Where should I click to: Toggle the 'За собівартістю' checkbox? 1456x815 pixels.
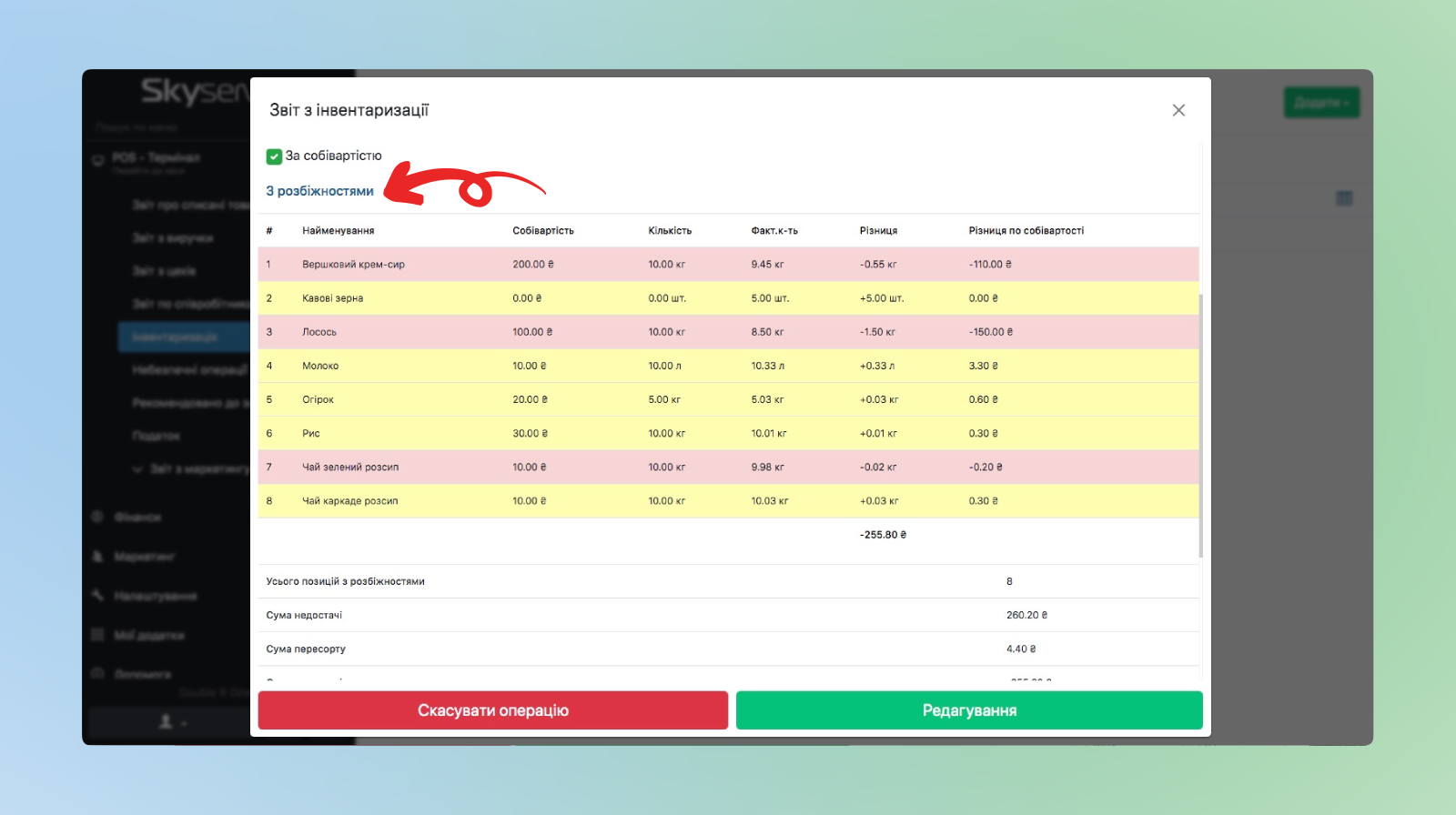274,156
